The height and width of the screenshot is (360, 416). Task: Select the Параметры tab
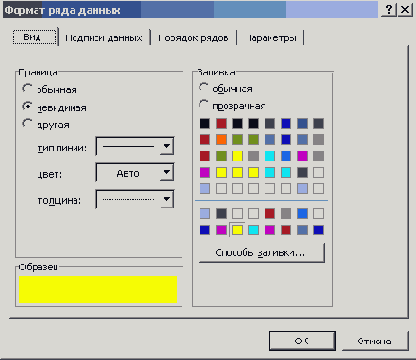[271, 38]
